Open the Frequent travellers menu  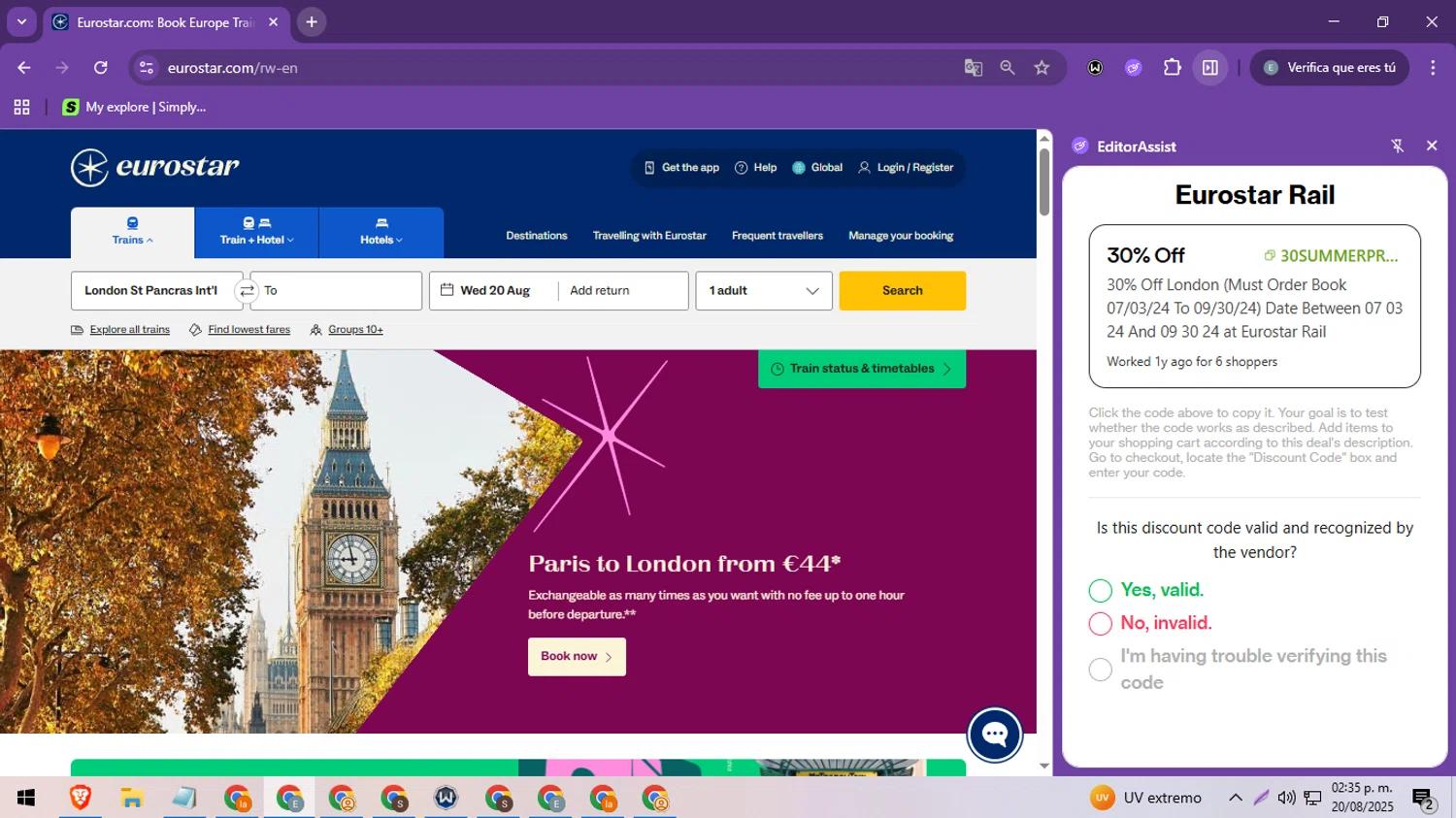778,236
